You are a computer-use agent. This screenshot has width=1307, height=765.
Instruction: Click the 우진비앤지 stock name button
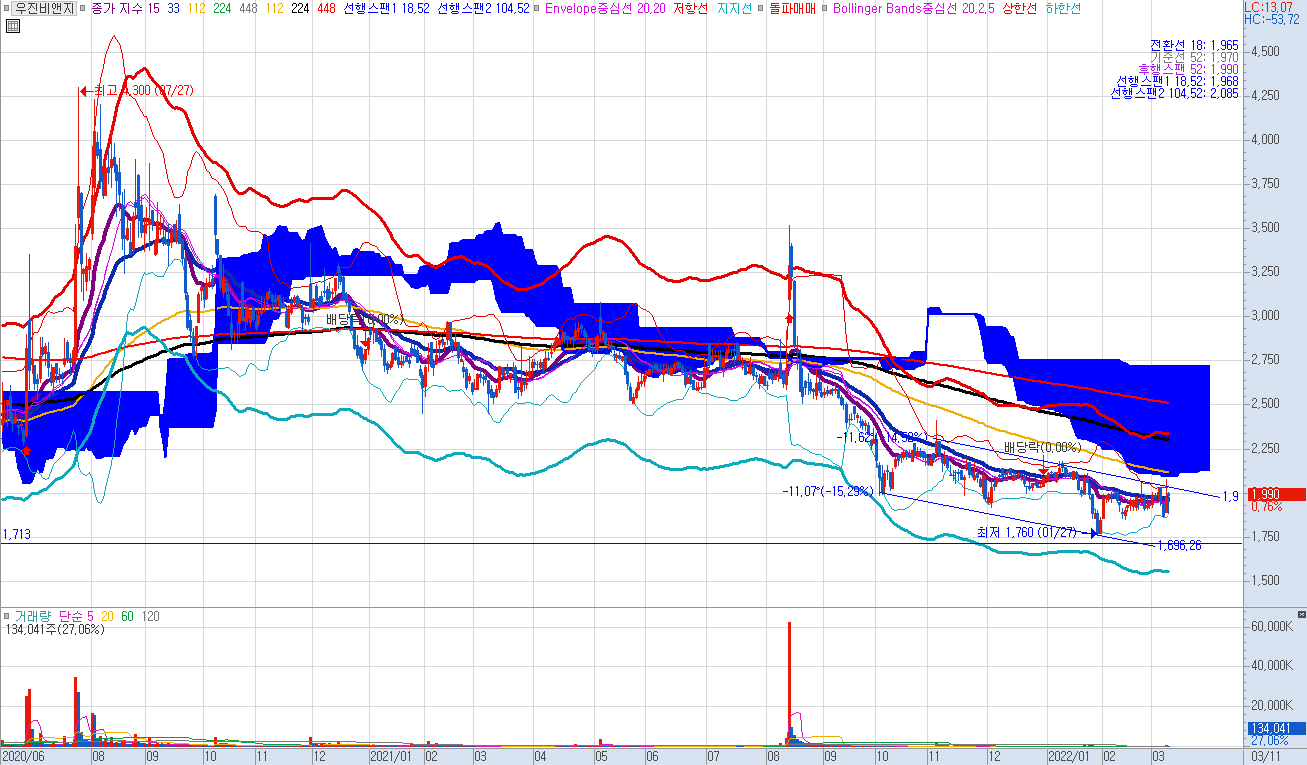(x=42, y=8)
